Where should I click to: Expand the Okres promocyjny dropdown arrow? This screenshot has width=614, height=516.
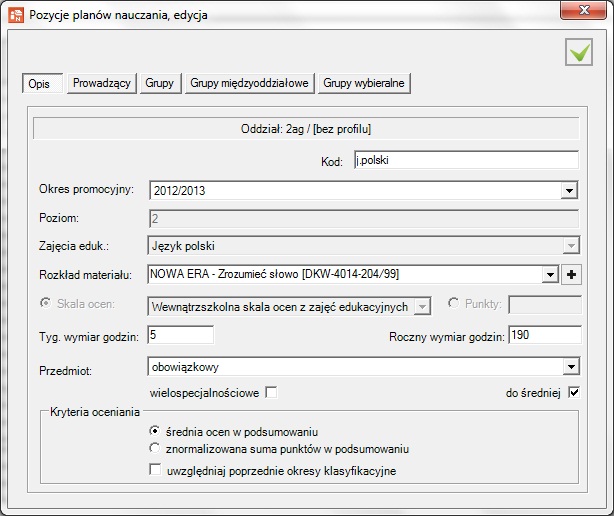569,191
